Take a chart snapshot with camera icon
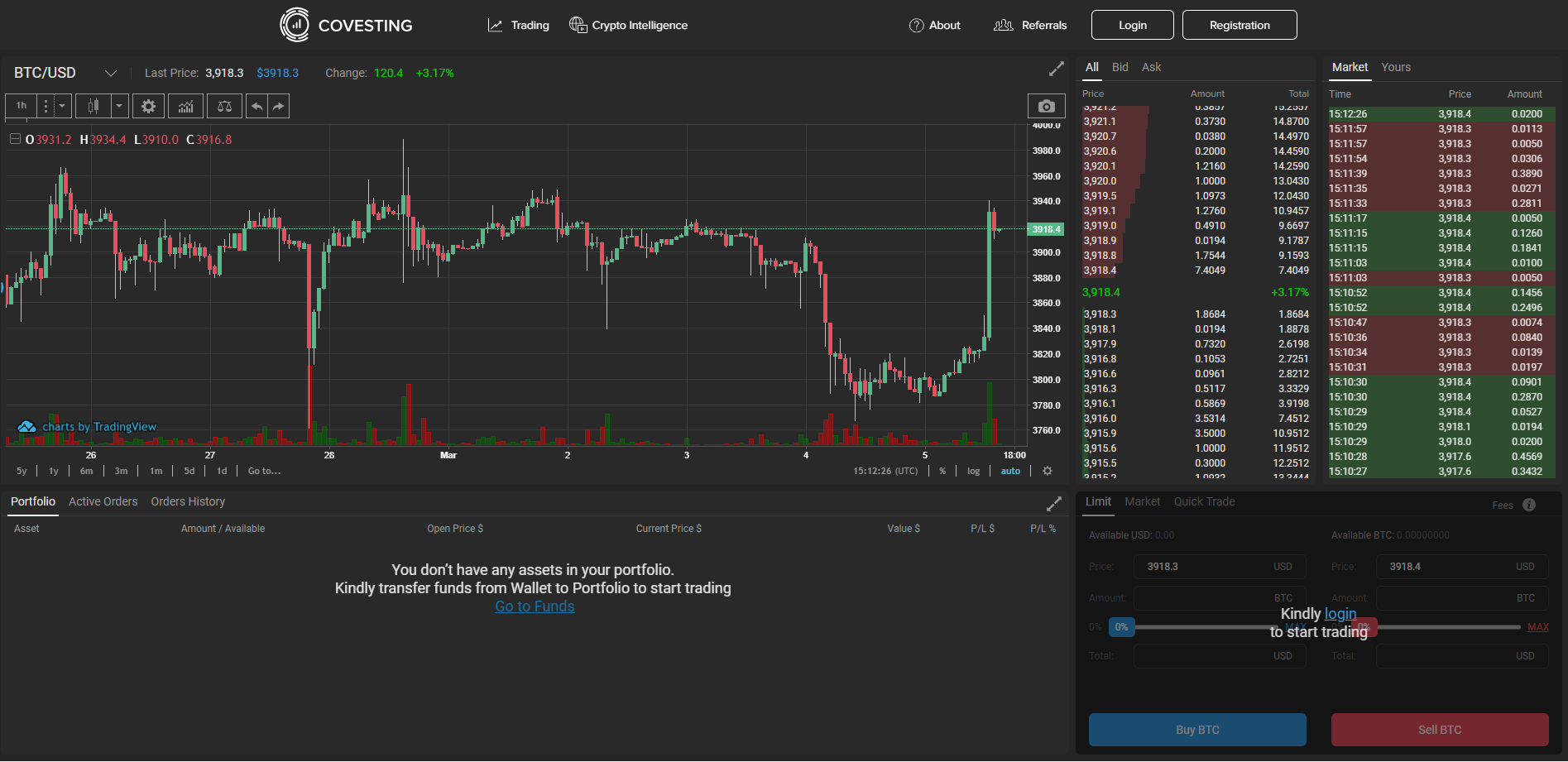 1047,106
